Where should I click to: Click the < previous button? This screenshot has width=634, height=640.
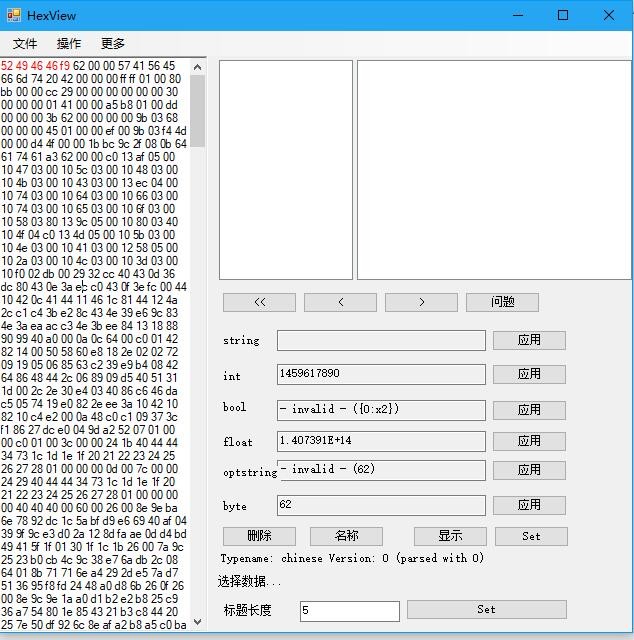[x=340, y=302]
